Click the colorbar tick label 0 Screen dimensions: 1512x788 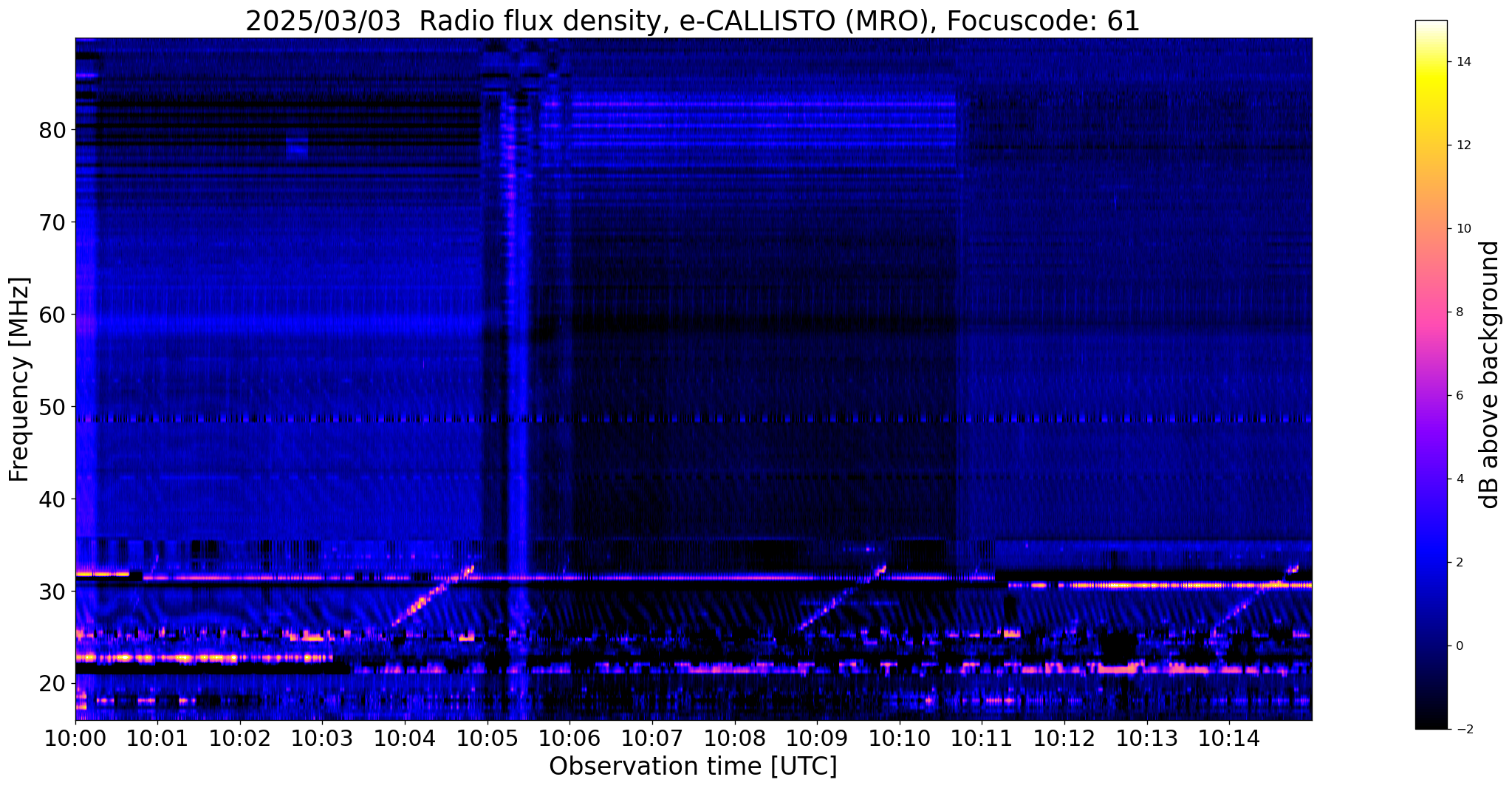1459,646
